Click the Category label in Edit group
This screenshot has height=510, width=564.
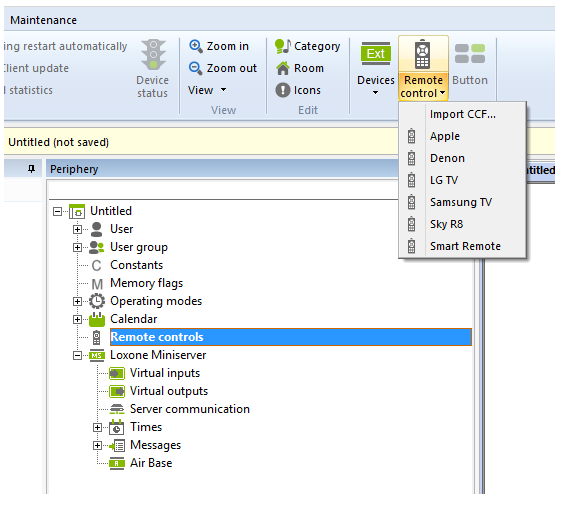click(317, 46)
